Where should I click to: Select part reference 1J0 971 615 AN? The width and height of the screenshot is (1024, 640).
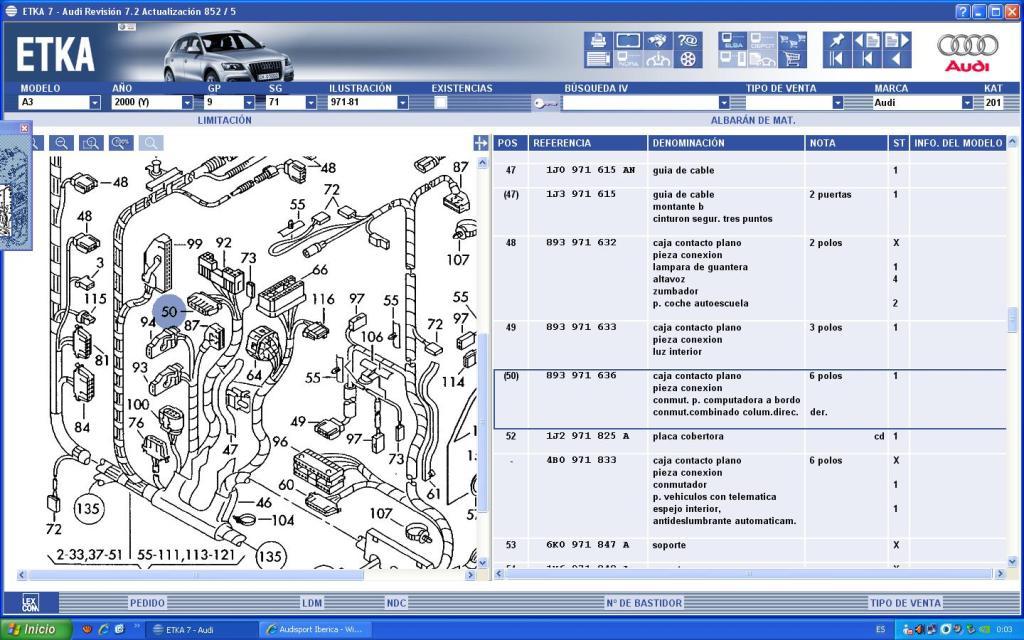[x=590, y=170]
